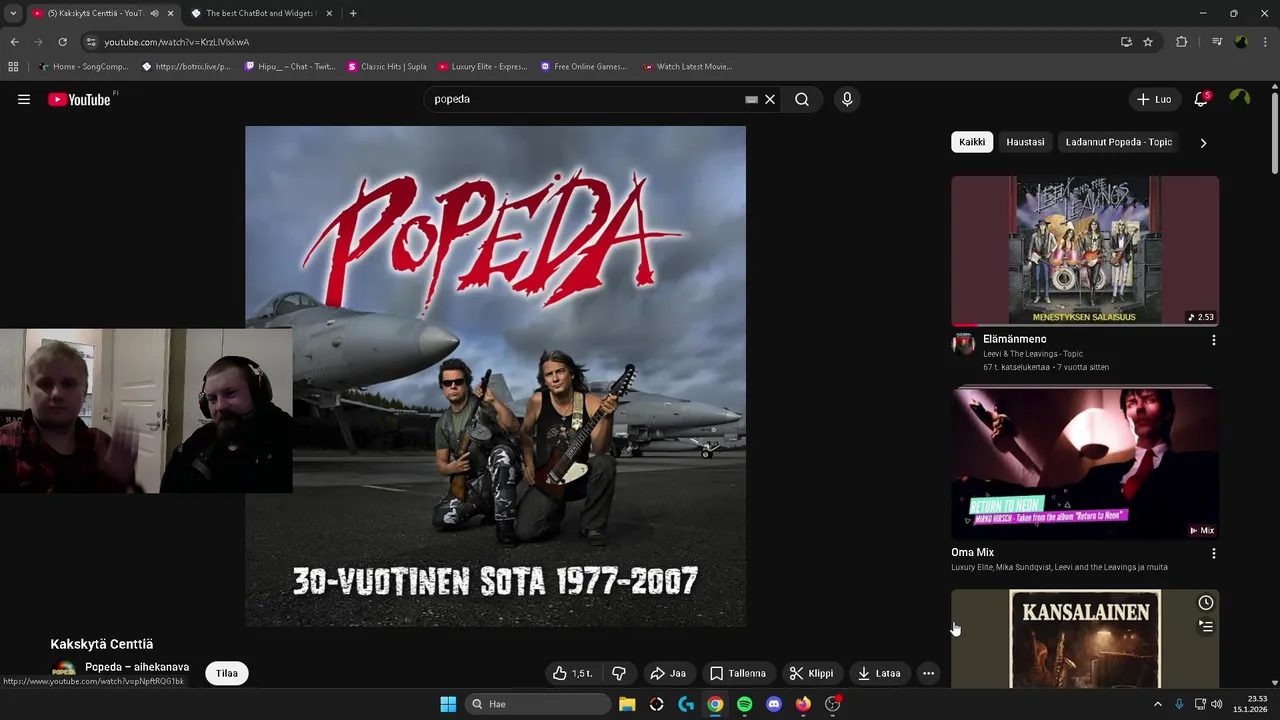Open the Leevi & The Leavings channel avatar

pyautogui.click(x=963, y=344)
